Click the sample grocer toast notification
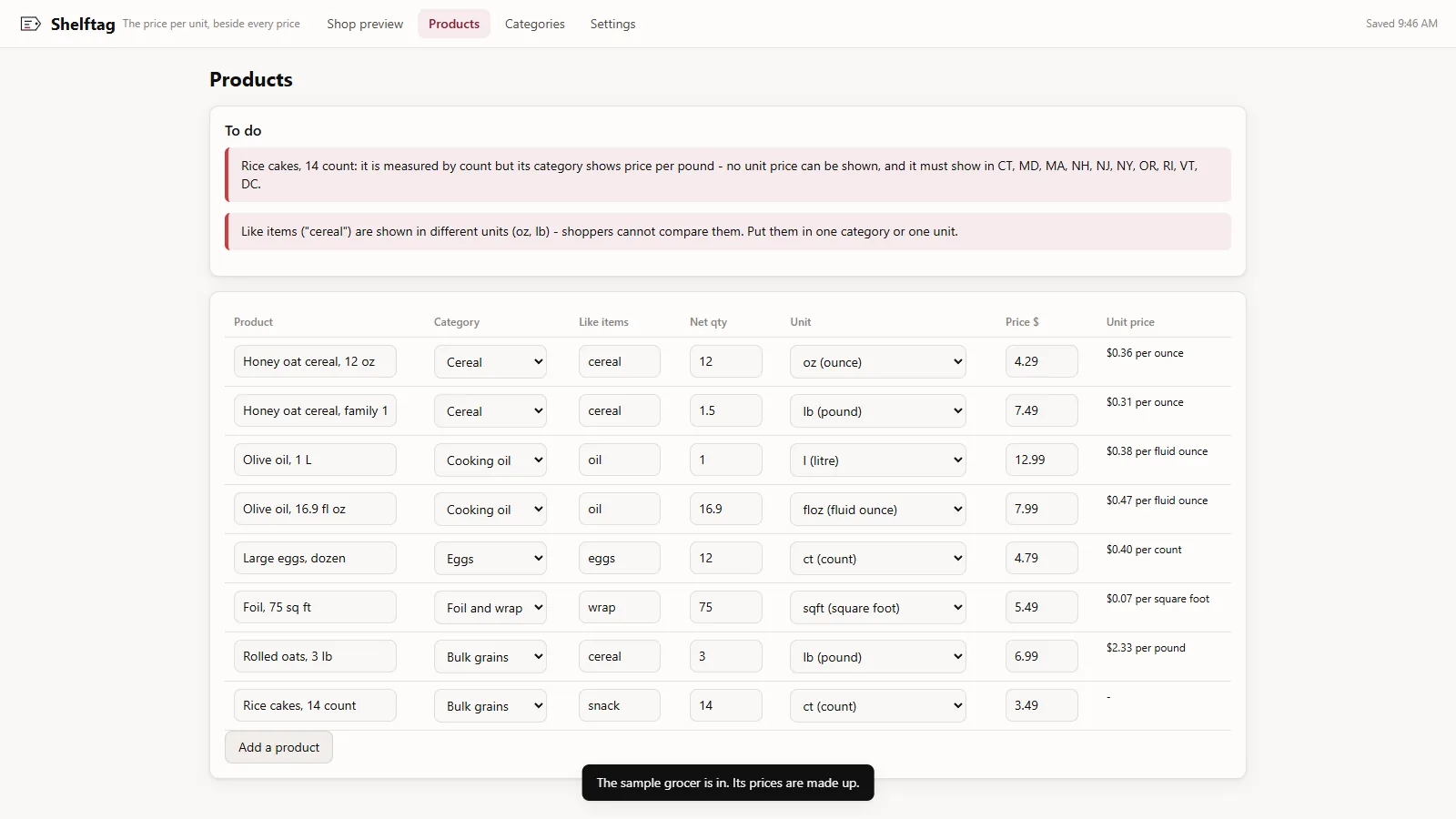 point(728,783)
